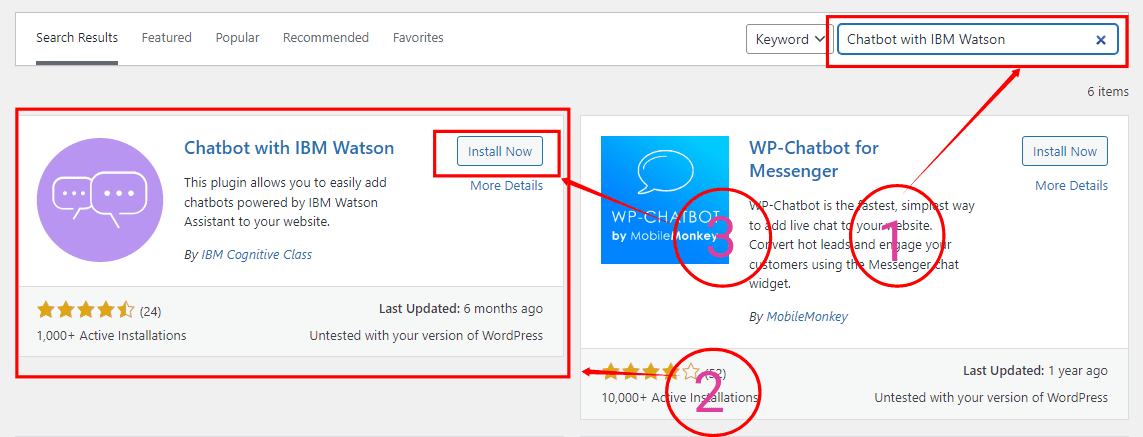Install the WP-Chatbot for Messenger plugin

pyautogui.click(x=1065, y=152)
